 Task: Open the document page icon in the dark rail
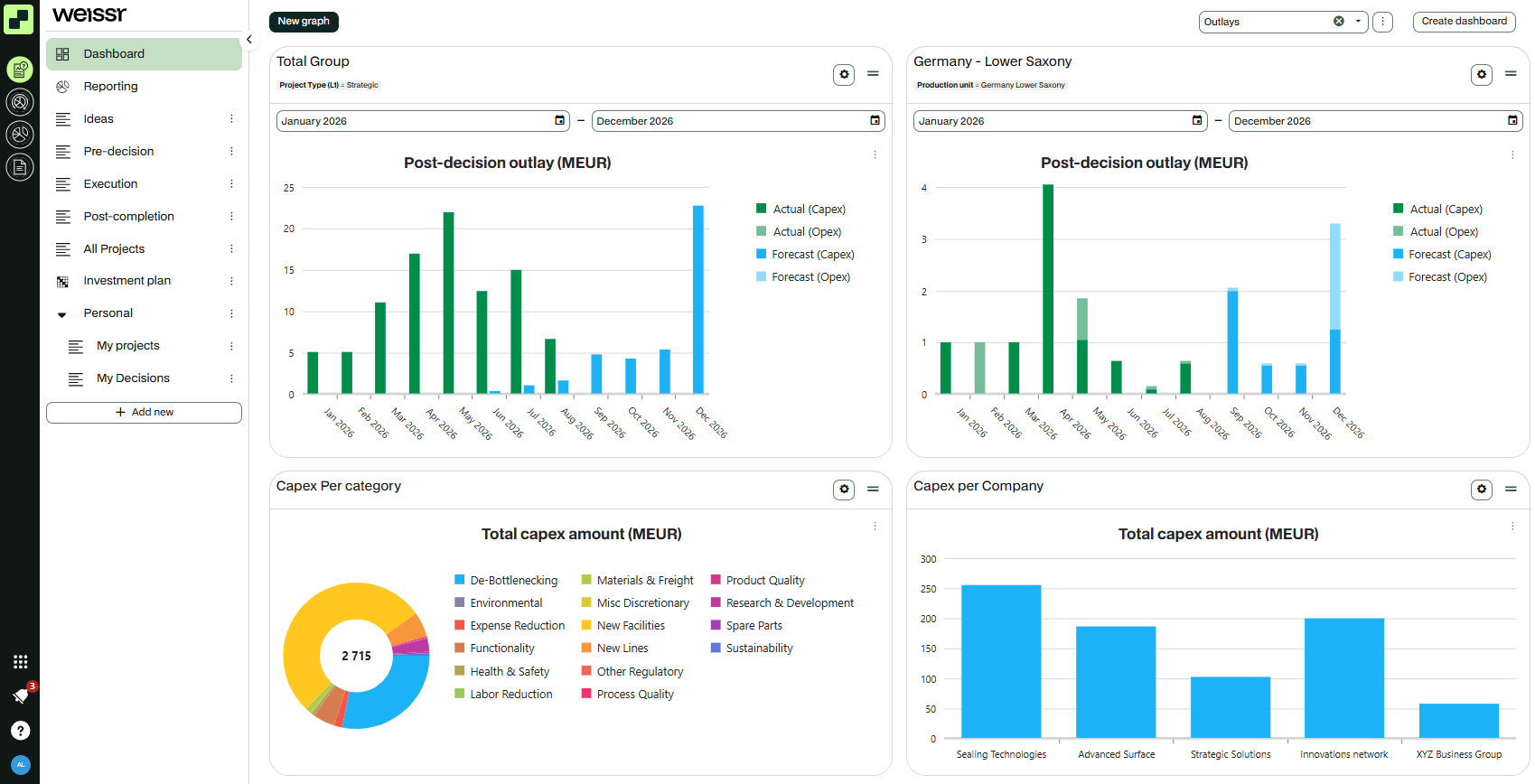[x=20, y=167]
